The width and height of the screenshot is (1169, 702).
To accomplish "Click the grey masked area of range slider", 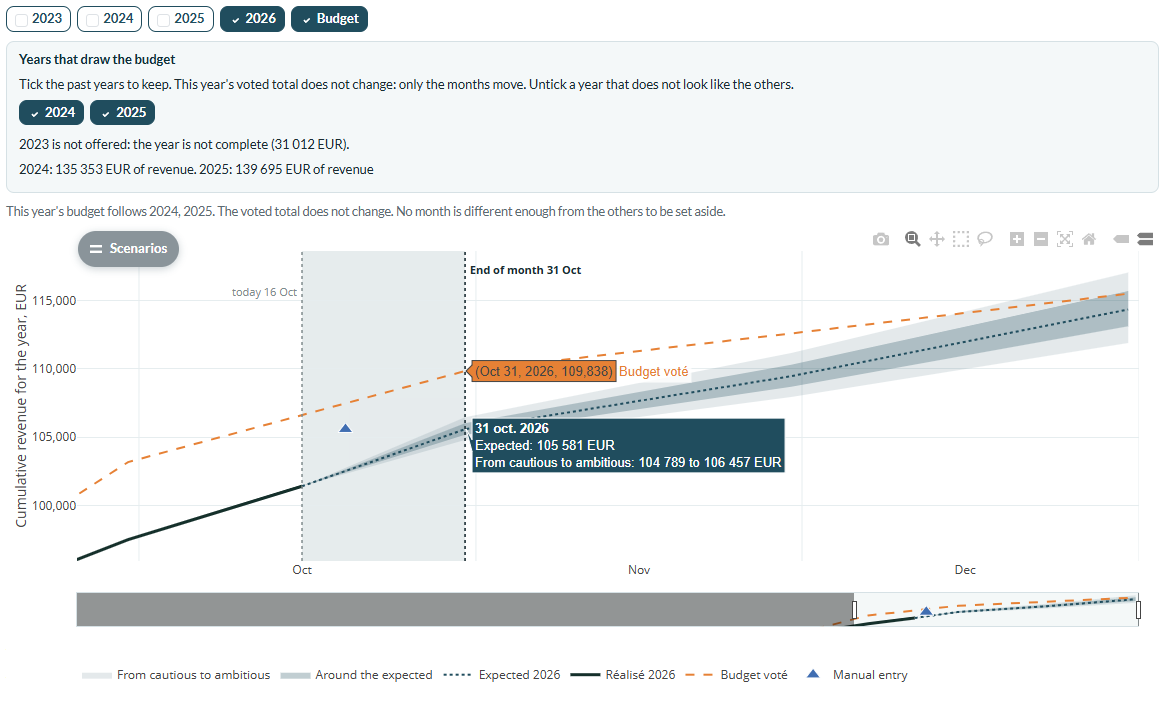I will pyautogui.click(x=464, y=610).
